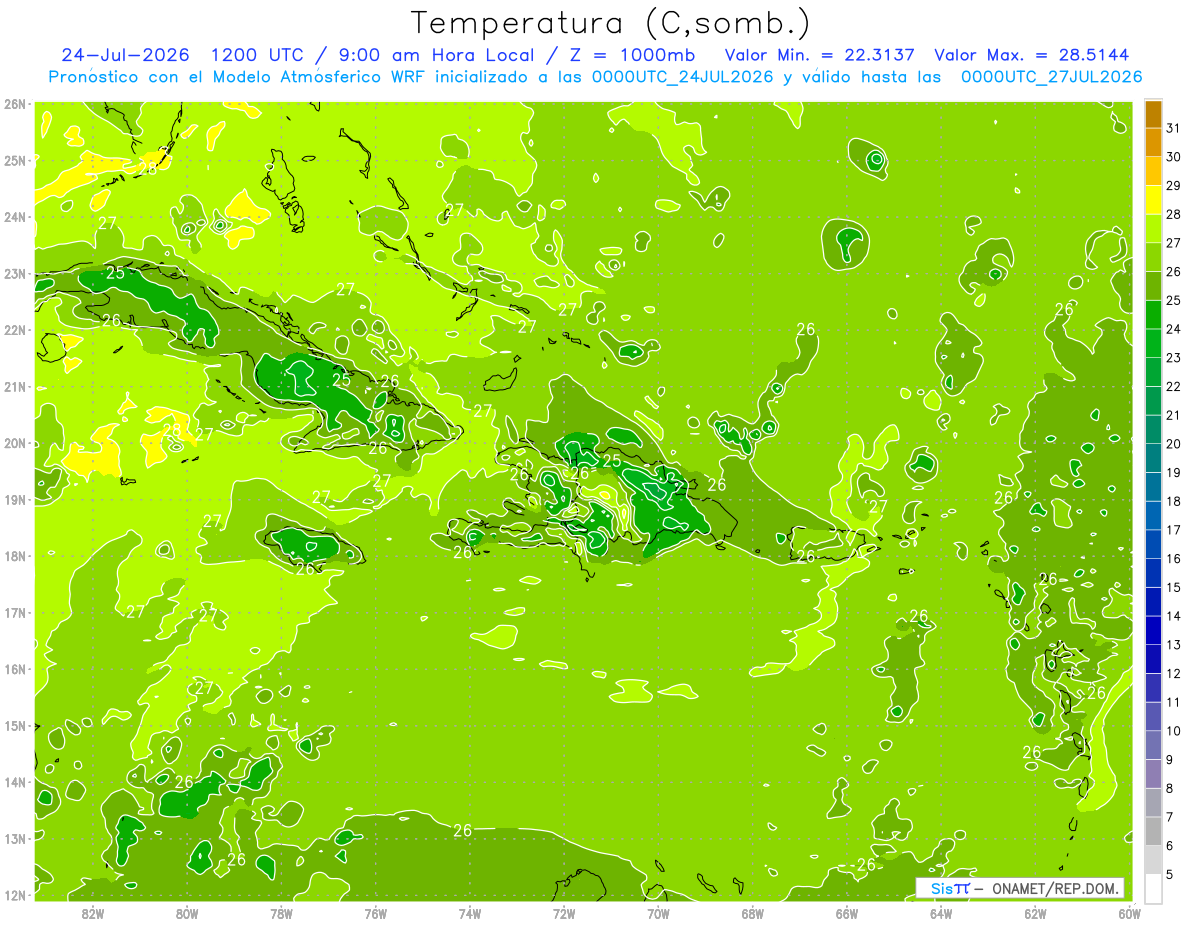Click color scale label "5"

1169,874
